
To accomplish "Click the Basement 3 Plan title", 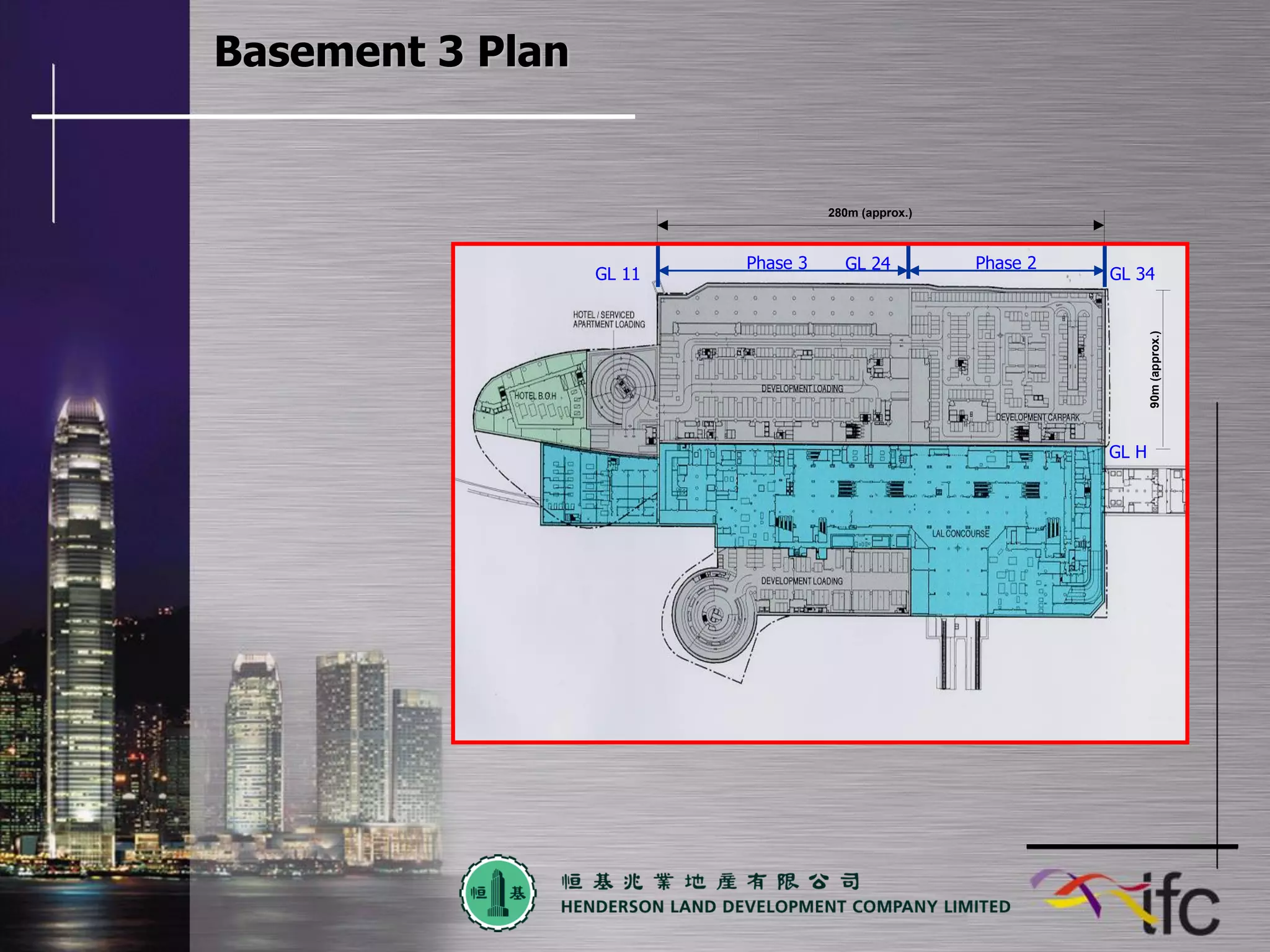I will [391, 51].
